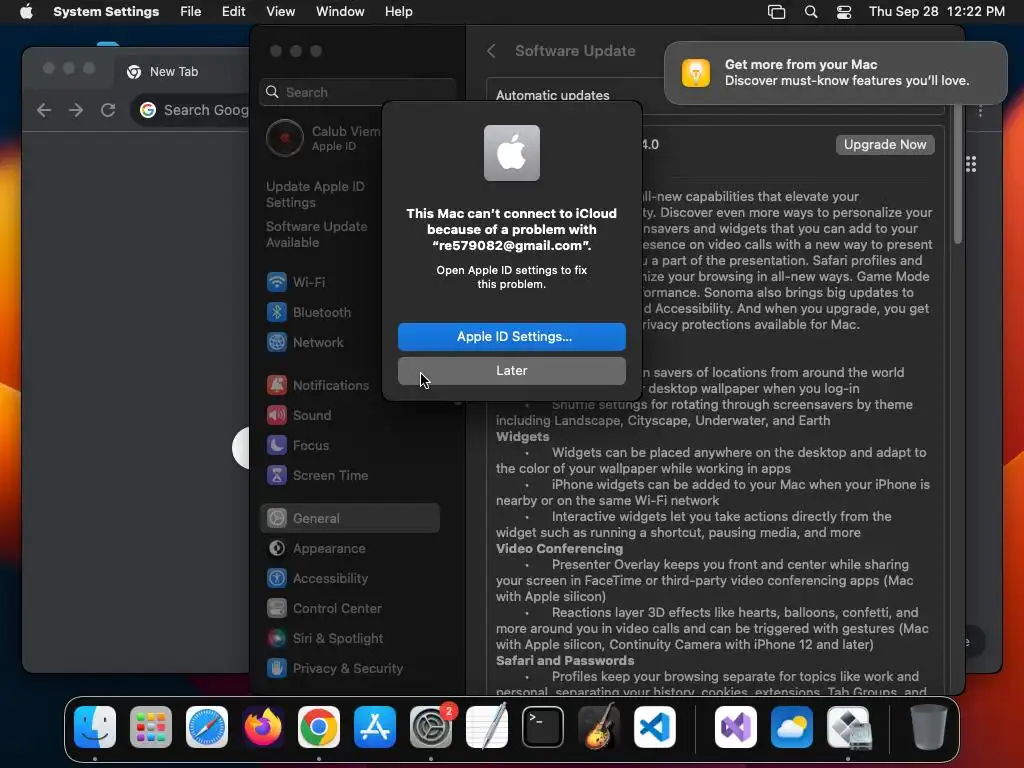Click the menu bar date and time
The height and width of the screenshot is (768, 1024).
click(x=936, y=12)
